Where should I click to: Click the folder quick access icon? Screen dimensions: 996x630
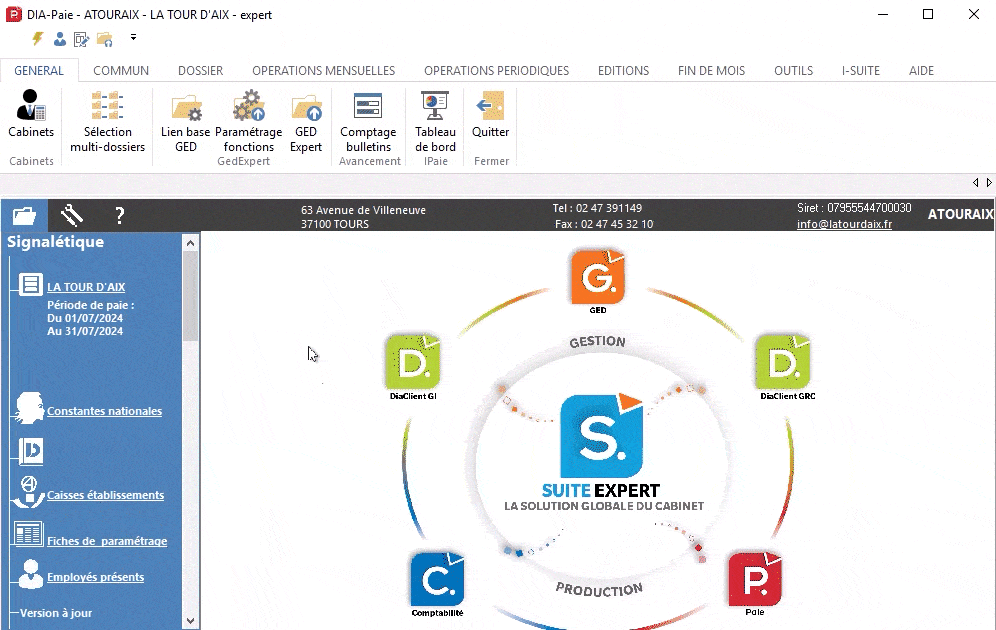(x=105, y=39)
